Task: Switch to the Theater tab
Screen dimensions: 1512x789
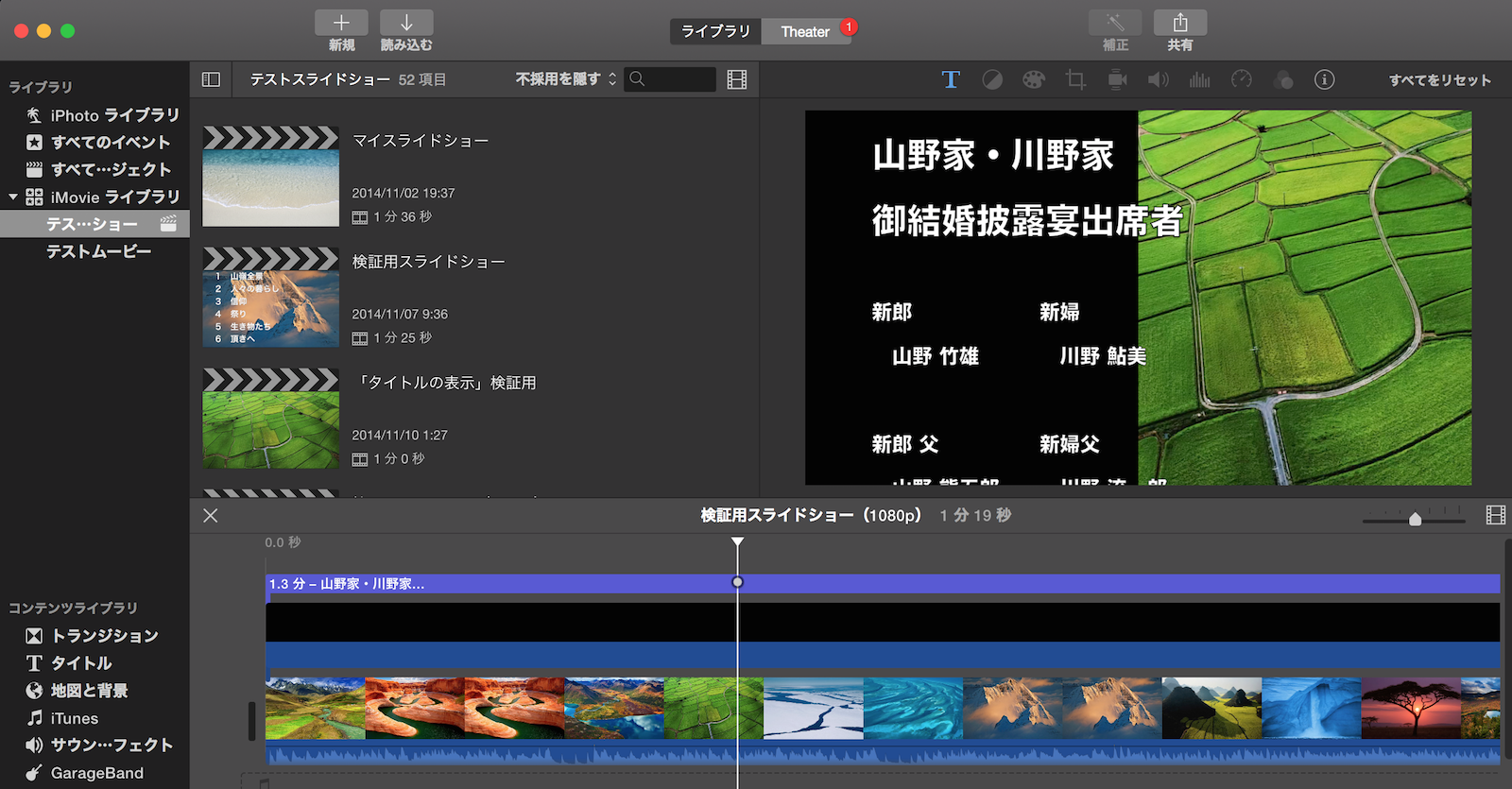Action: 805,31
